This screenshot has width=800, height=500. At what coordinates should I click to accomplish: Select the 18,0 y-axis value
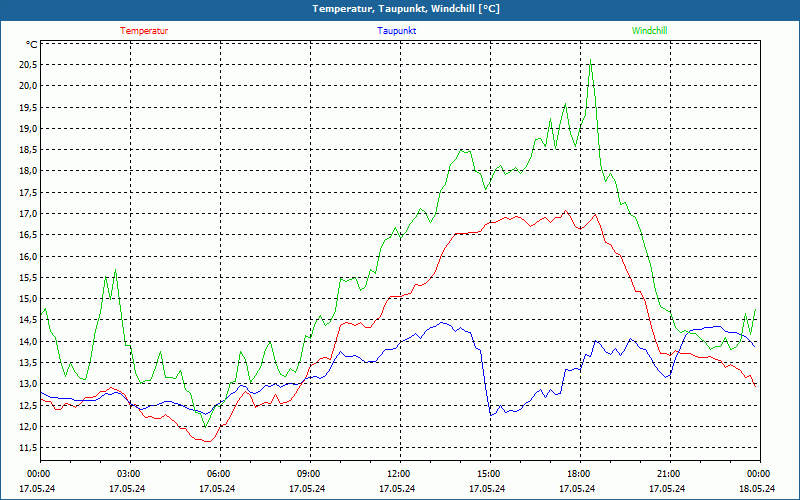click(28, 171)
